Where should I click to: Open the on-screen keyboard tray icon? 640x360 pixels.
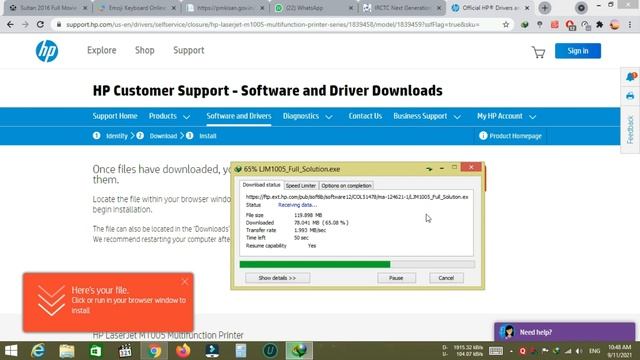click(x=496, y=351)
